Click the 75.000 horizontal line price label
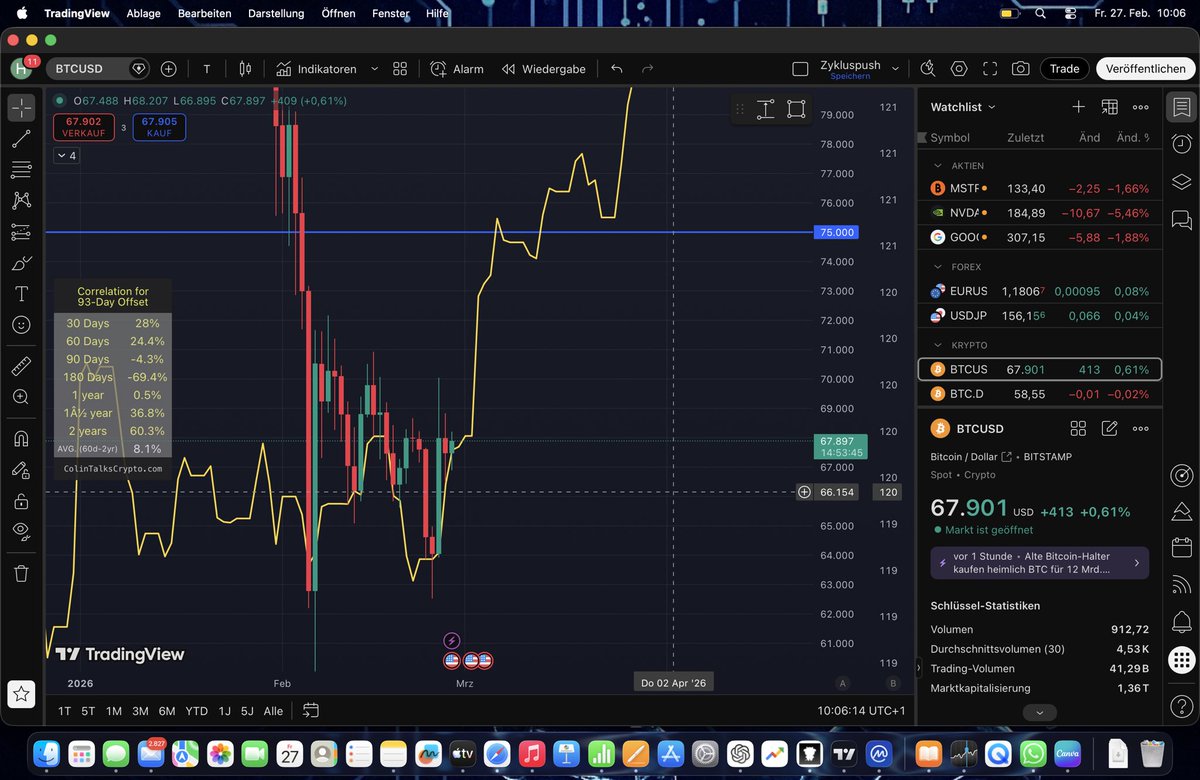The width and height of the screenshot is (1200, 780). coord(838,232)
